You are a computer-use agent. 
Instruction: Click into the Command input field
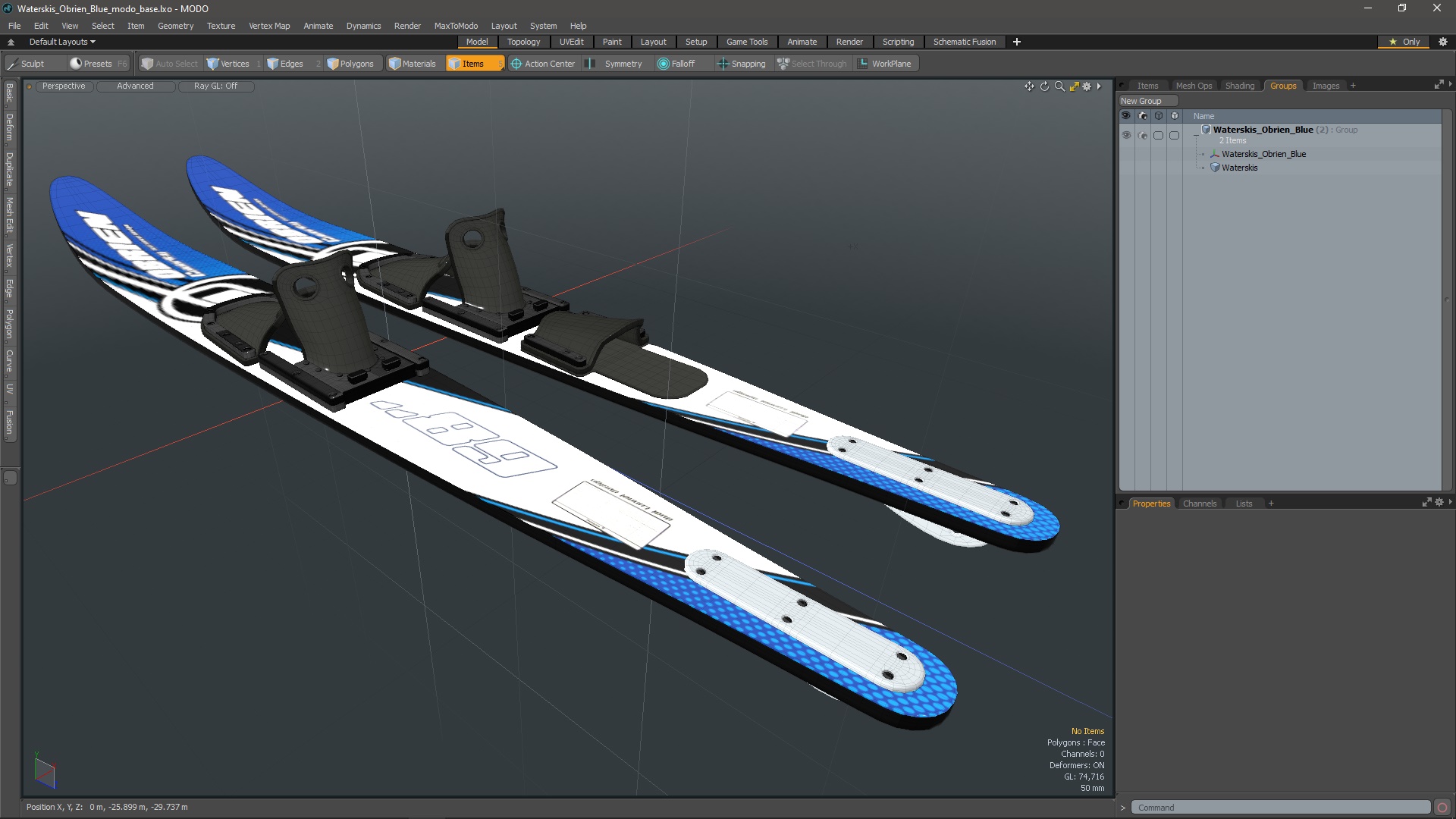[x=1280, y=808]
